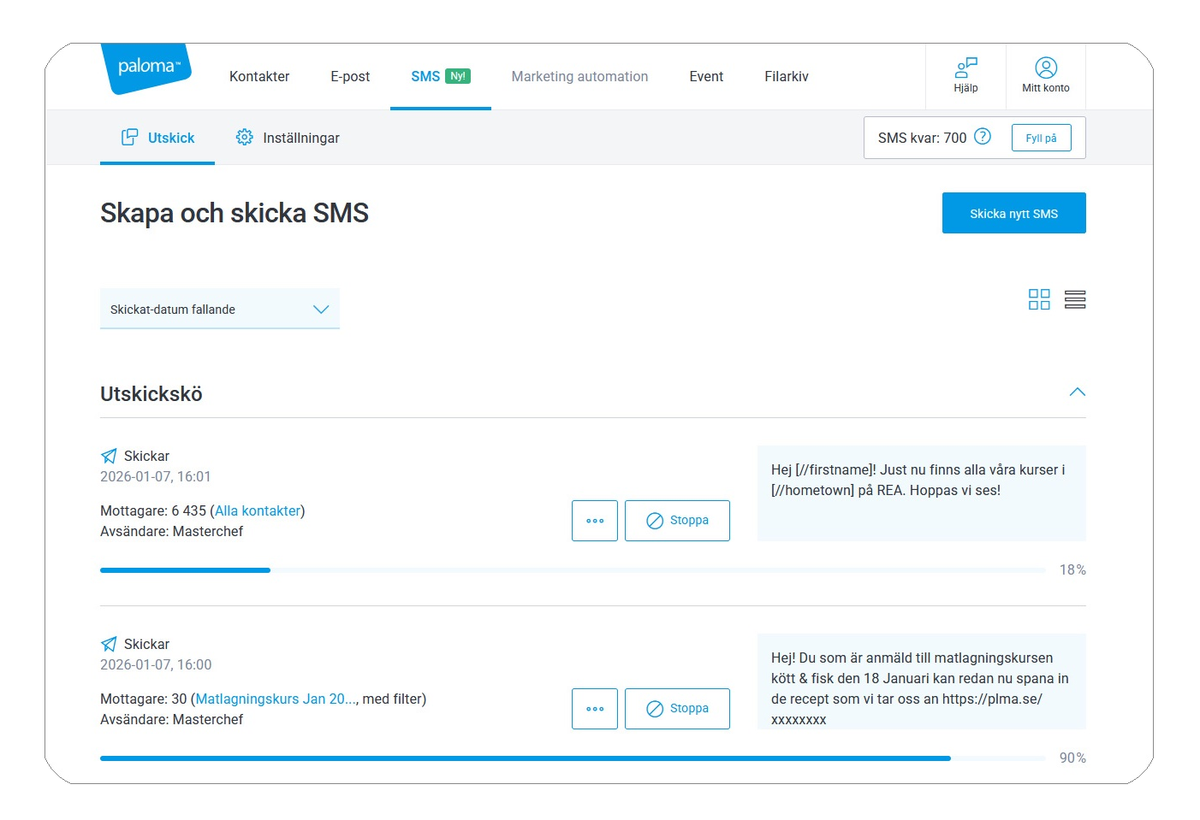Click the Paloma logo

click(x=146, y=68)
